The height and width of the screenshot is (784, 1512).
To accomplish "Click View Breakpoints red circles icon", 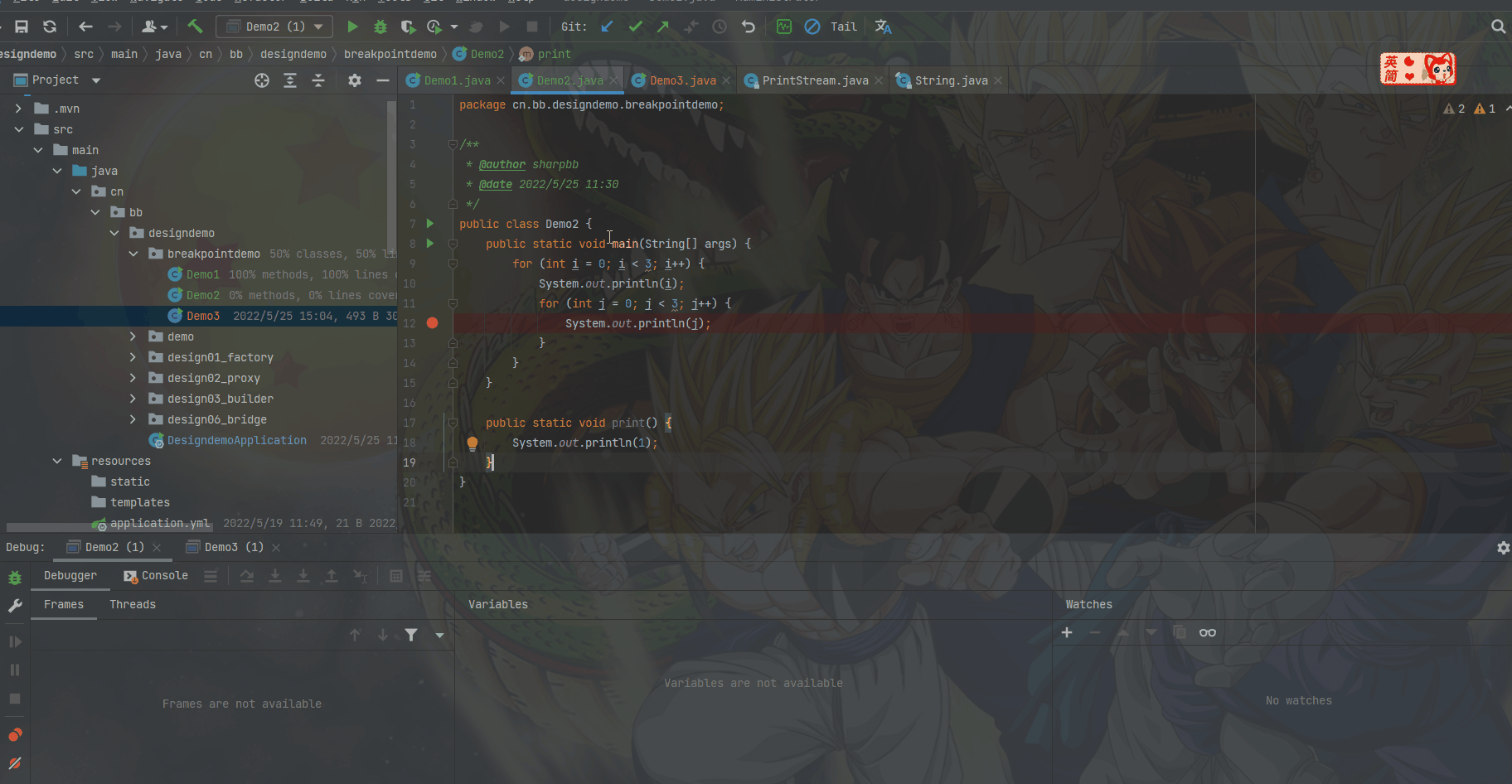I will tap(15, 735).
